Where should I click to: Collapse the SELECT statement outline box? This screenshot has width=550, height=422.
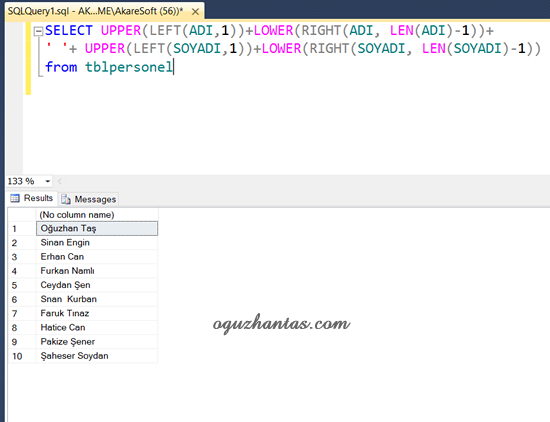38,32
